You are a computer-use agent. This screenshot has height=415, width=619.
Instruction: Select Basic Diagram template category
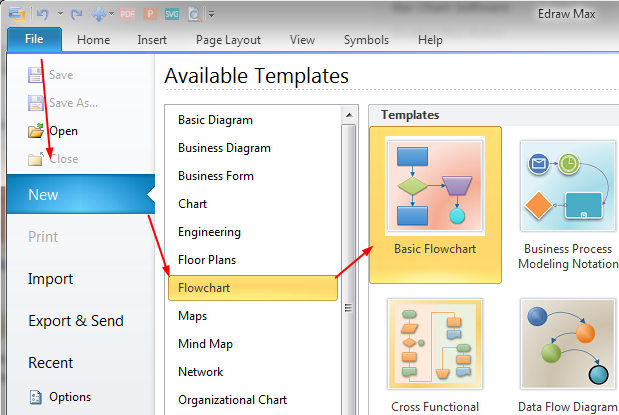click(215, 120)
